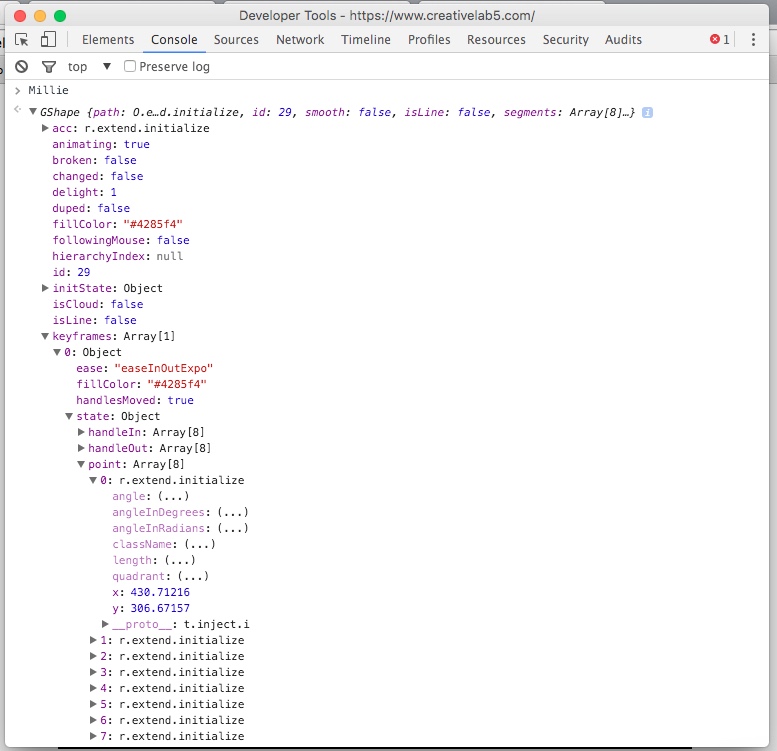Evaluate the length (...) getter
Screen dimensions: 777x751
coord(180,560)
